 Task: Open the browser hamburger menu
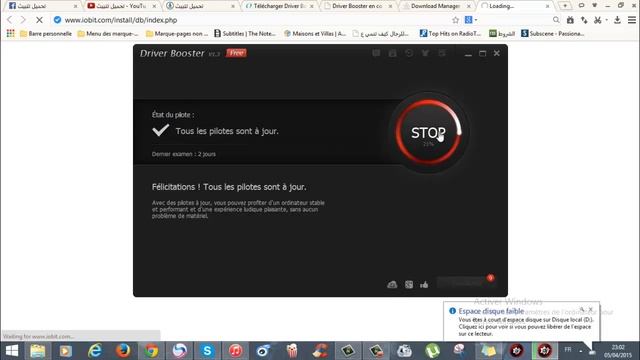coord(632,20)
